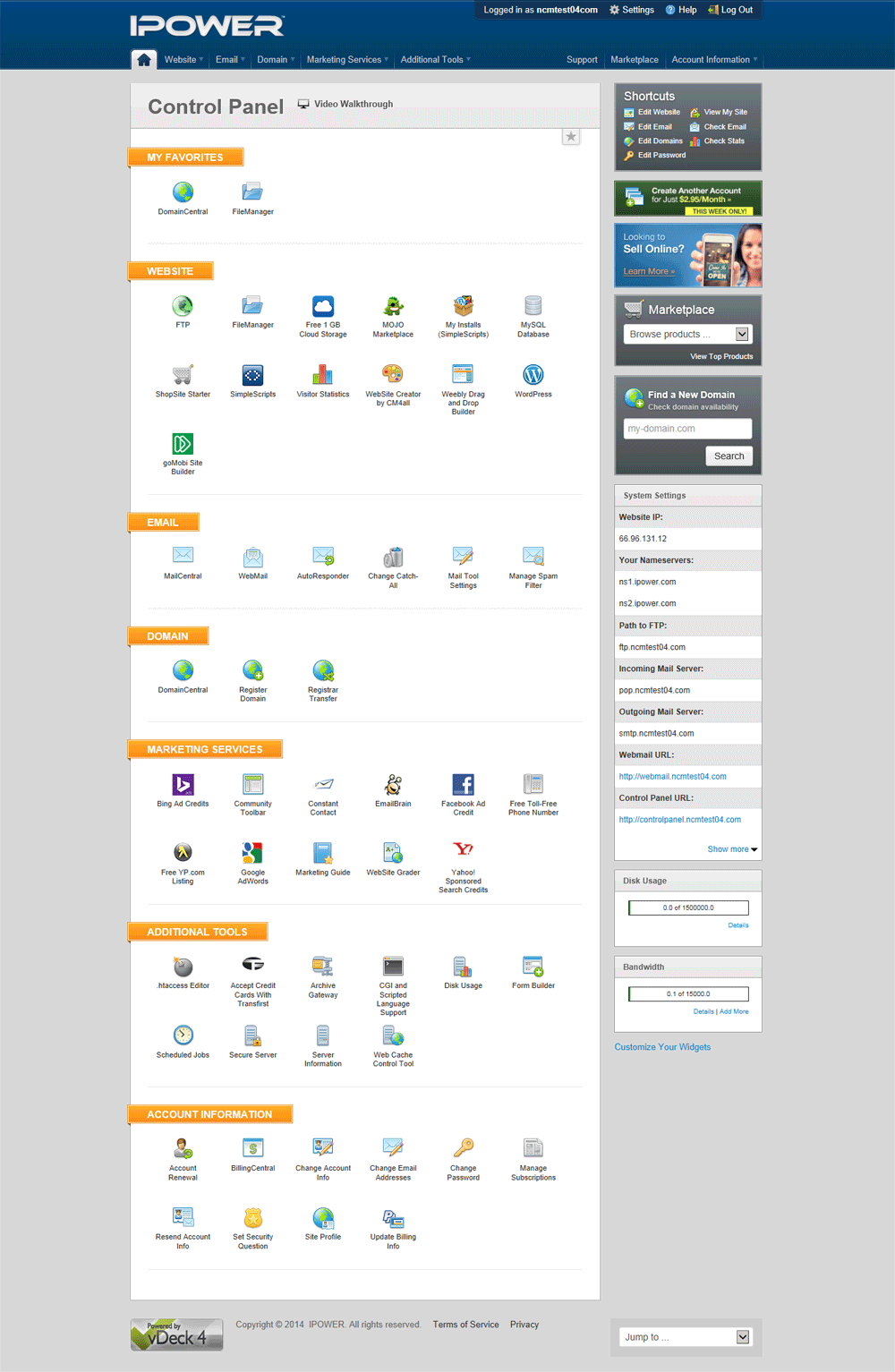Click Add More bandwidth link
Screen dimensions: 895x1372
(x=734, y=1011)
